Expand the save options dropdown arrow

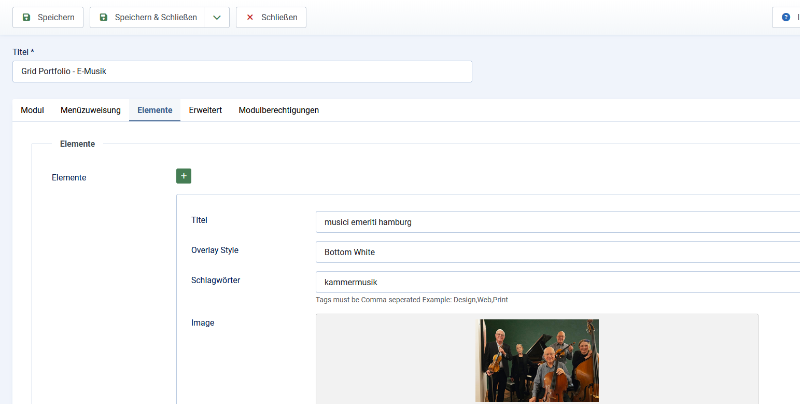(217, 17)
